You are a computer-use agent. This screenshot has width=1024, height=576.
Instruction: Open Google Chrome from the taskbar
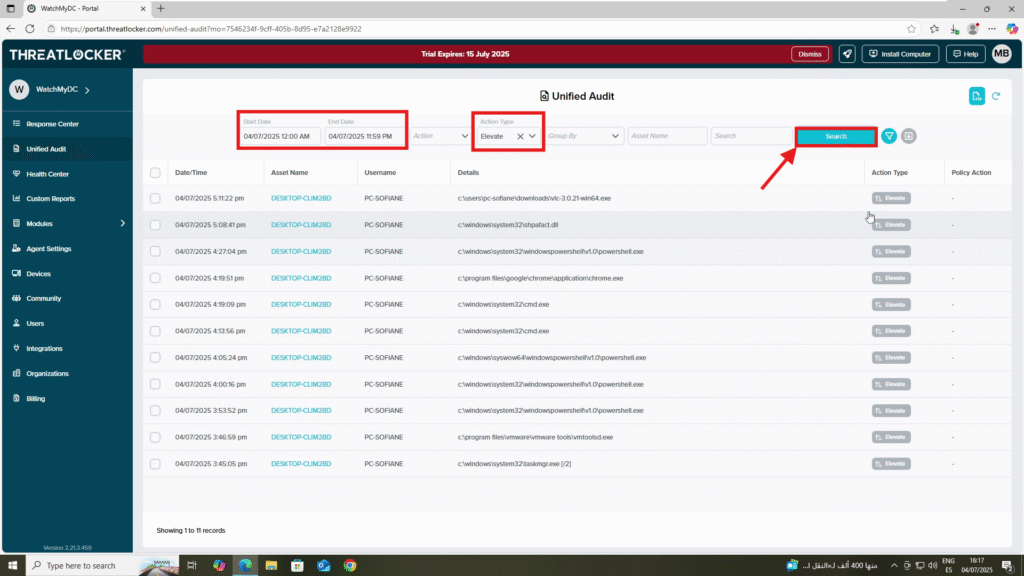pyautogui.click(x=350, y=566)
